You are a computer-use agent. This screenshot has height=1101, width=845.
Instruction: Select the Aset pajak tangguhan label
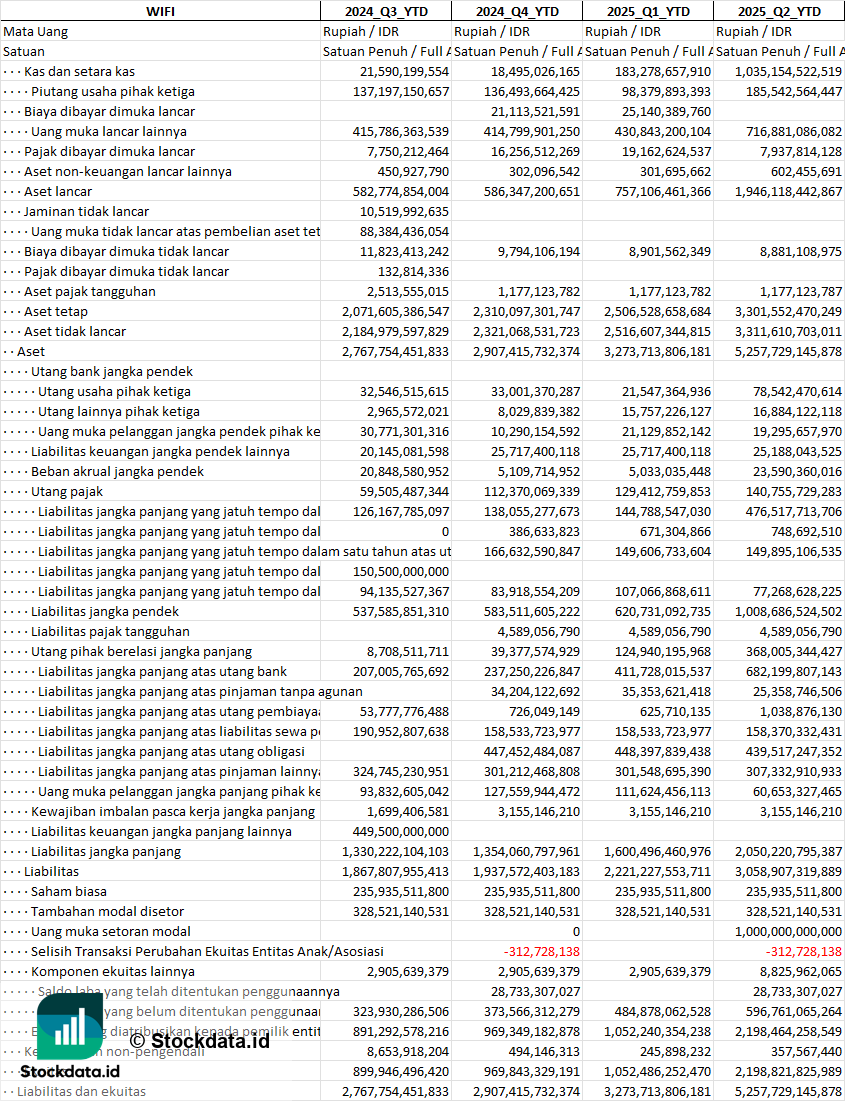tap(90, 291)
